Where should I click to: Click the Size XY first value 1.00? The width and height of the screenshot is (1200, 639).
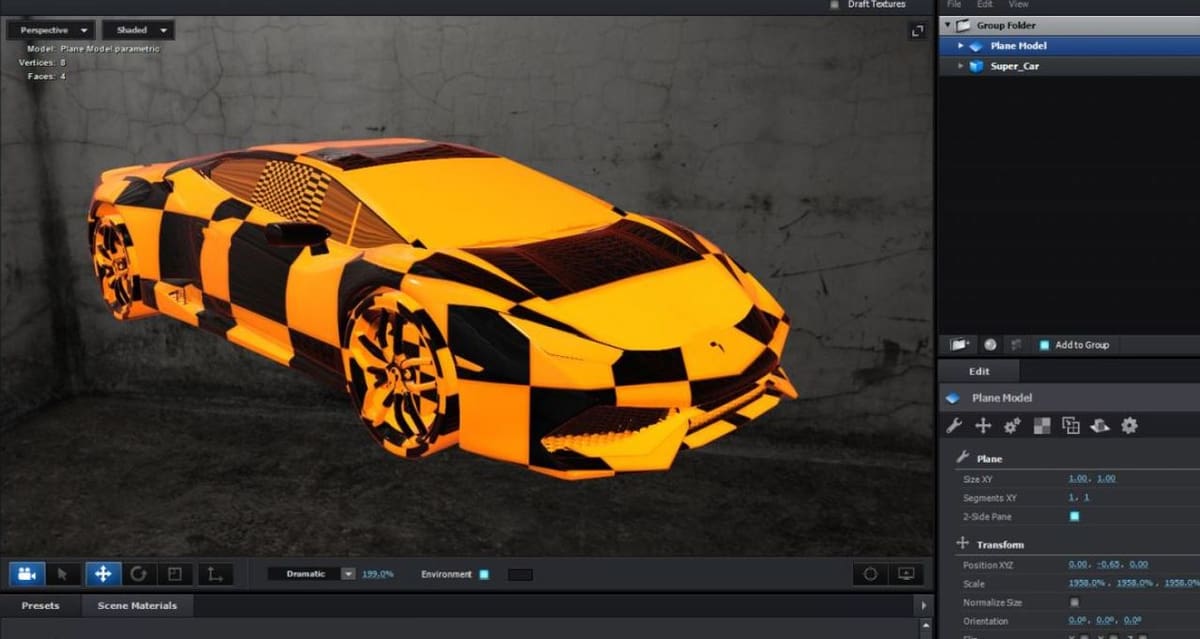point(1078,479)
